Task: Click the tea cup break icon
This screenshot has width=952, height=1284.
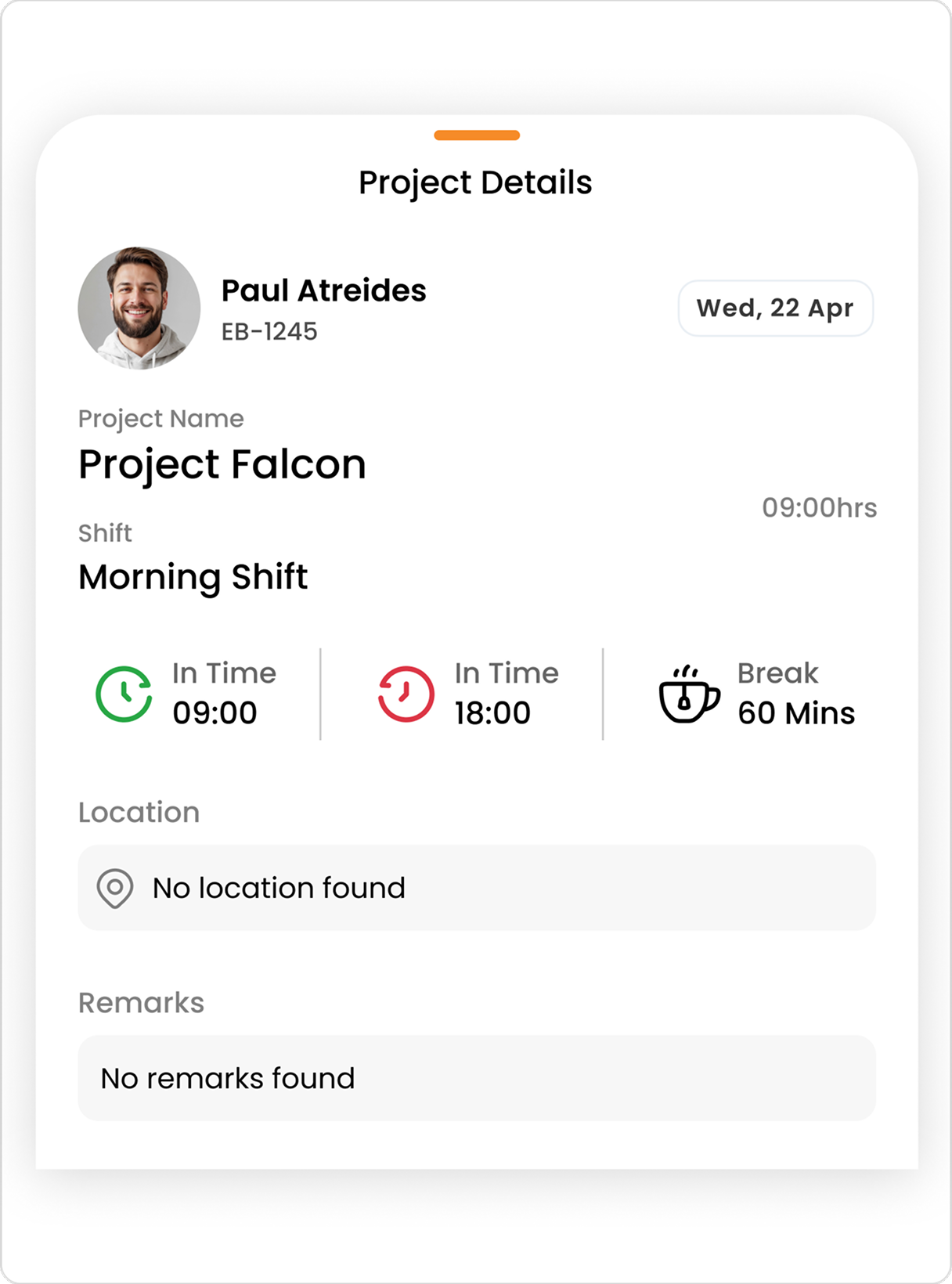Action: 689,694
